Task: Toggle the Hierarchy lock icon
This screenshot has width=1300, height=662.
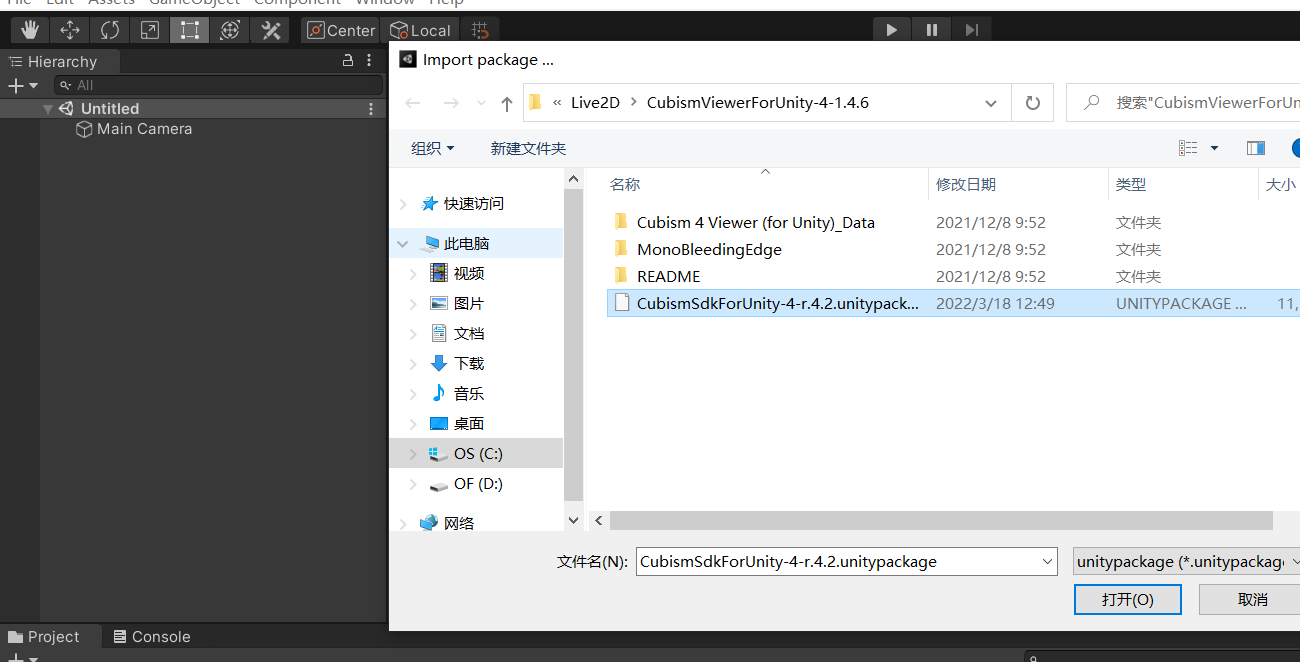Action: coord(348,61)
